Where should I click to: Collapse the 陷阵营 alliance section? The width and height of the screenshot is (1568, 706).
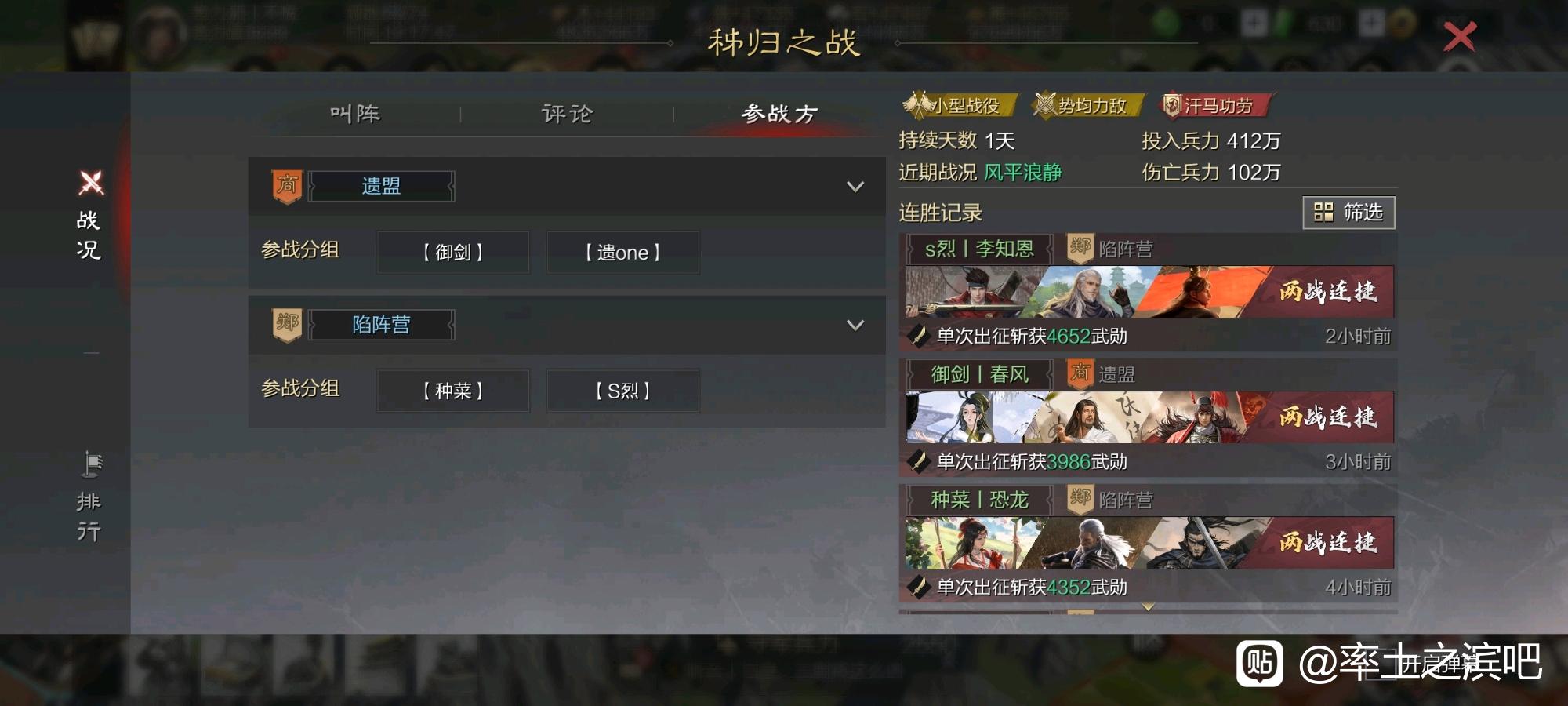(x=855, y=325)
